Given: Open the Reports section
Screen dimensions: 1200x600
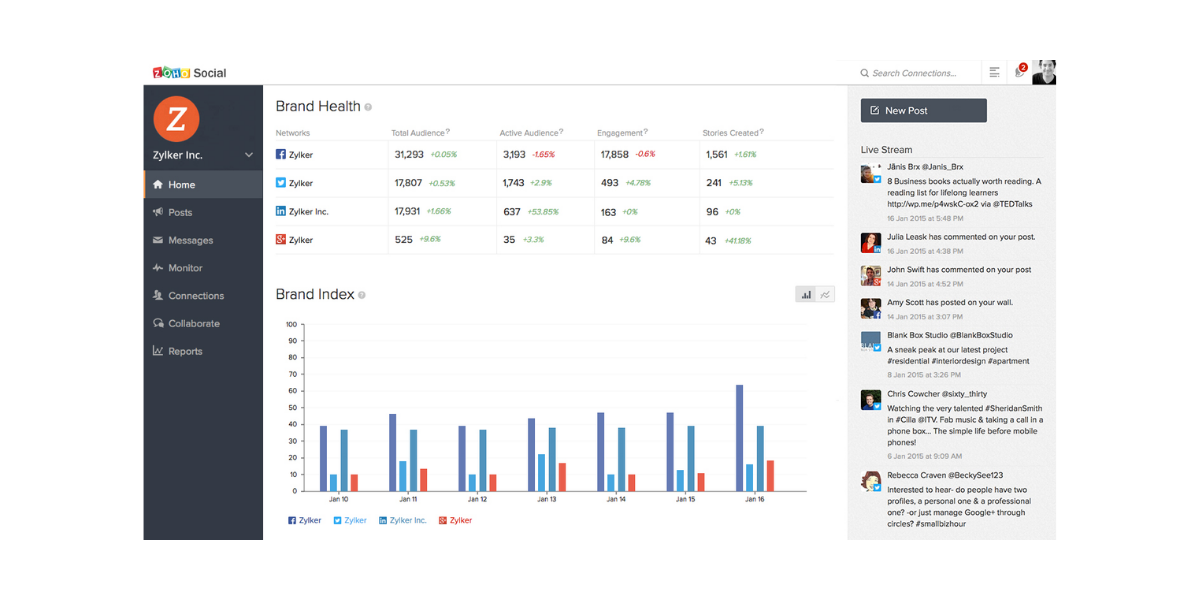Looking at the screenshot, I should 185,351.
